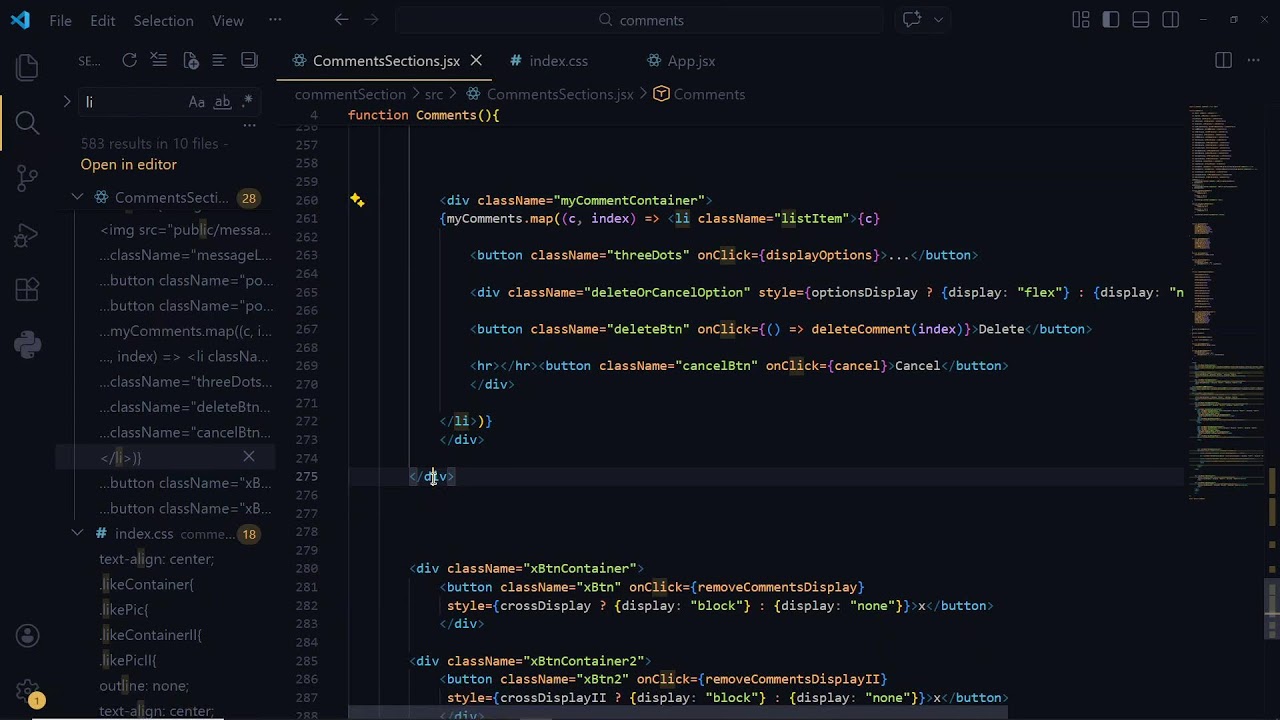Go back with the navigation arrow
Viewport: 1280px width, 720px height.
point(341,19)
